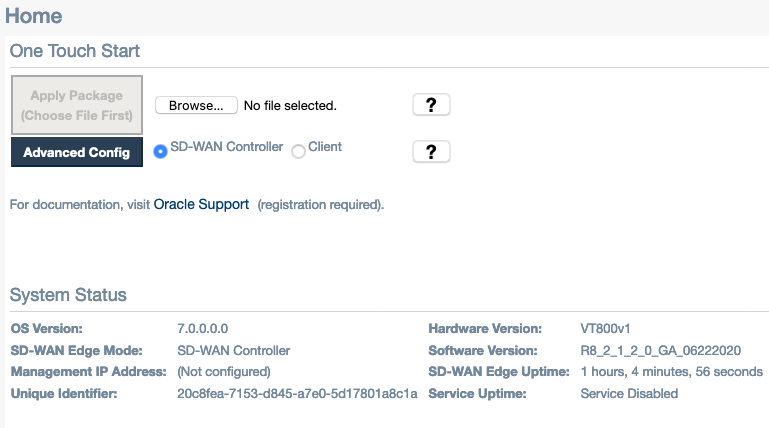
Task: Click the 'Service Disabled' uptime status
Action: [x=629, y=394]
